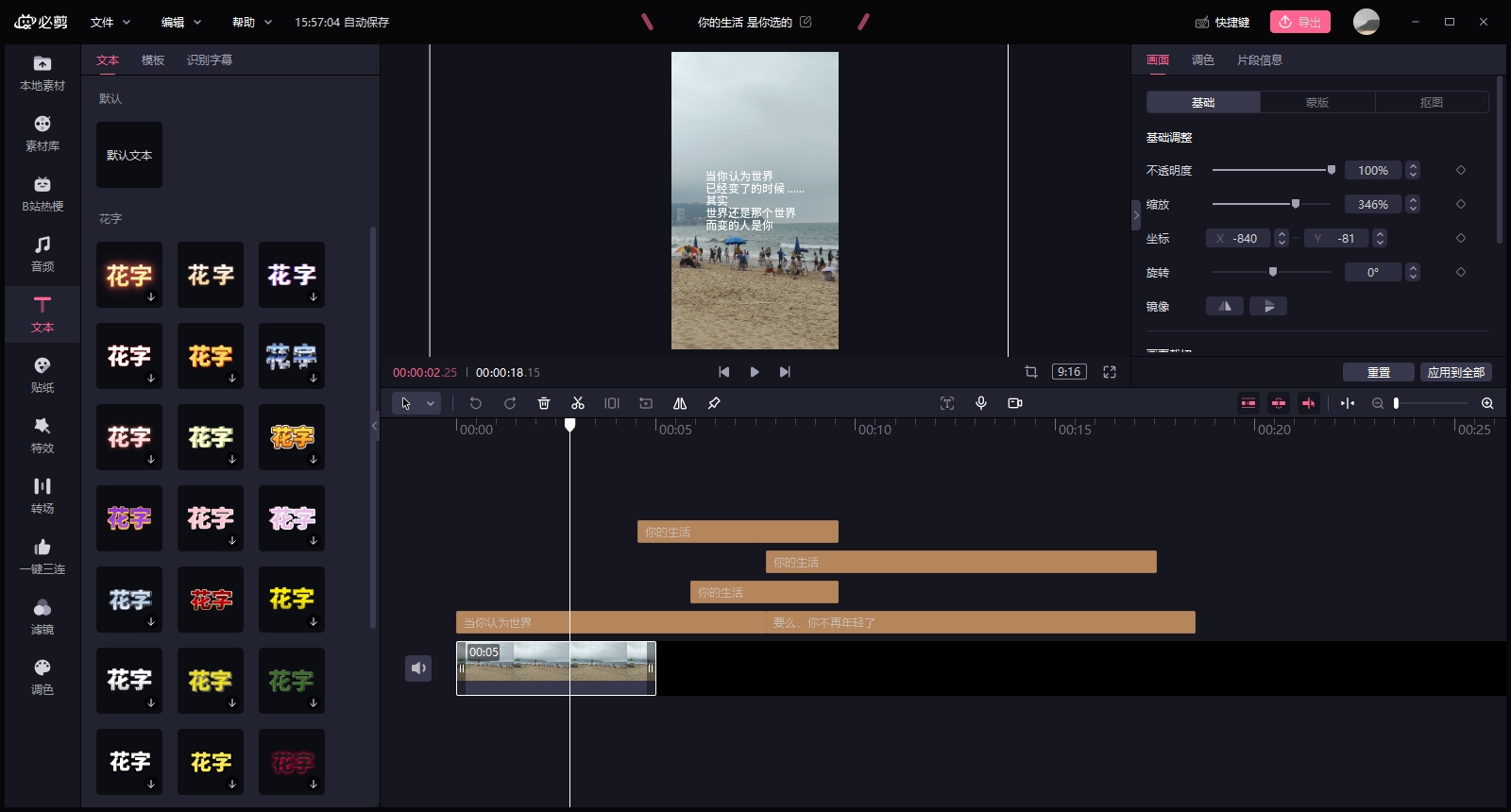Select the 默认文本 text preset thumbnail
Screen dimensions: 1511x812
pos(129,155)
